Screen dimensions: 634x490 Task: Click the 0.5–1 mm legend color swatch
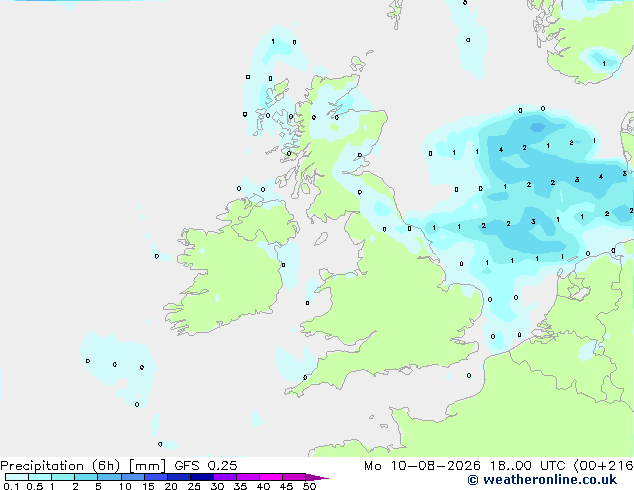tap(40, 477)
